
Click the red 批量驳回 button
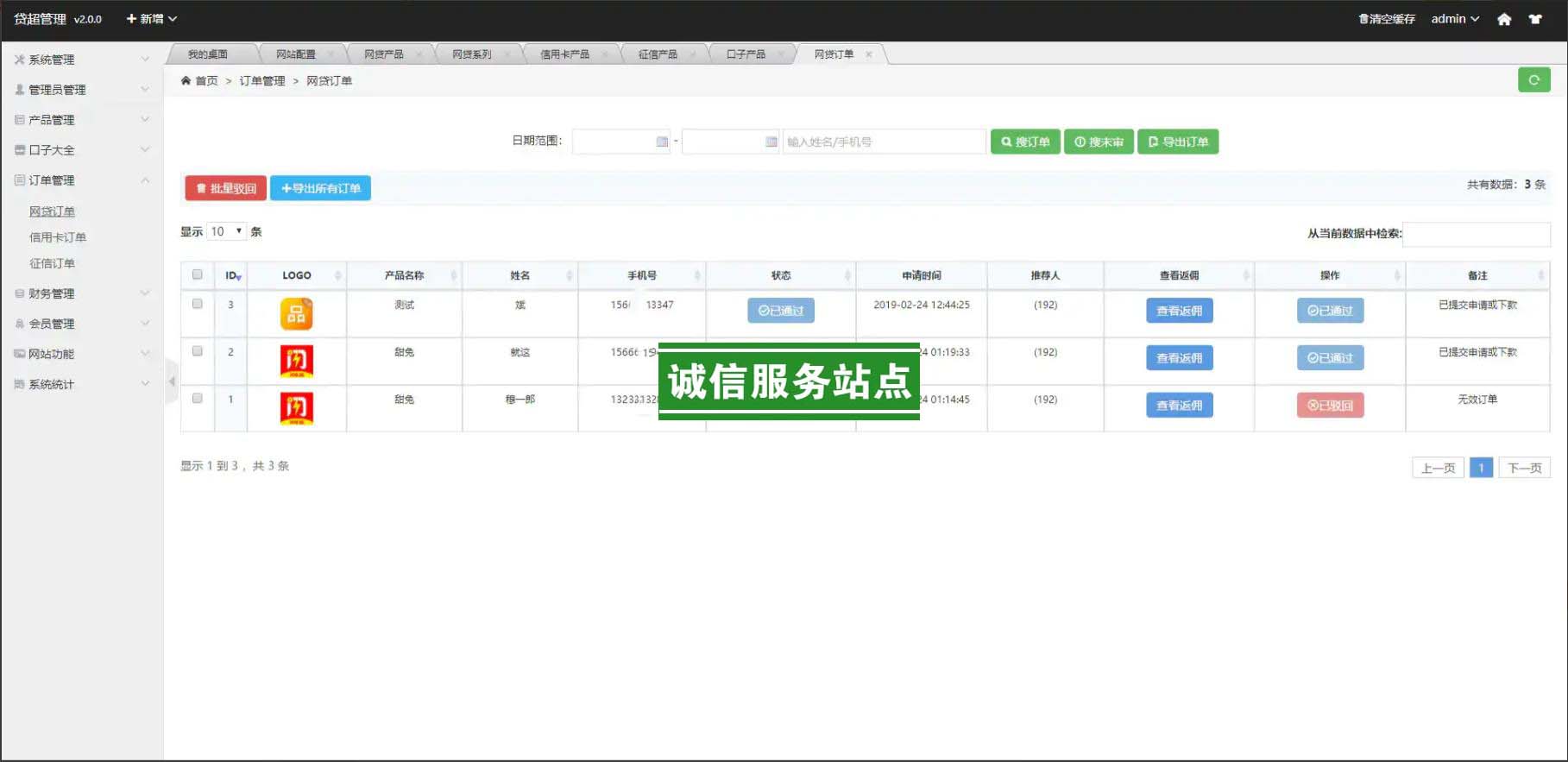(x=225, y=188)
